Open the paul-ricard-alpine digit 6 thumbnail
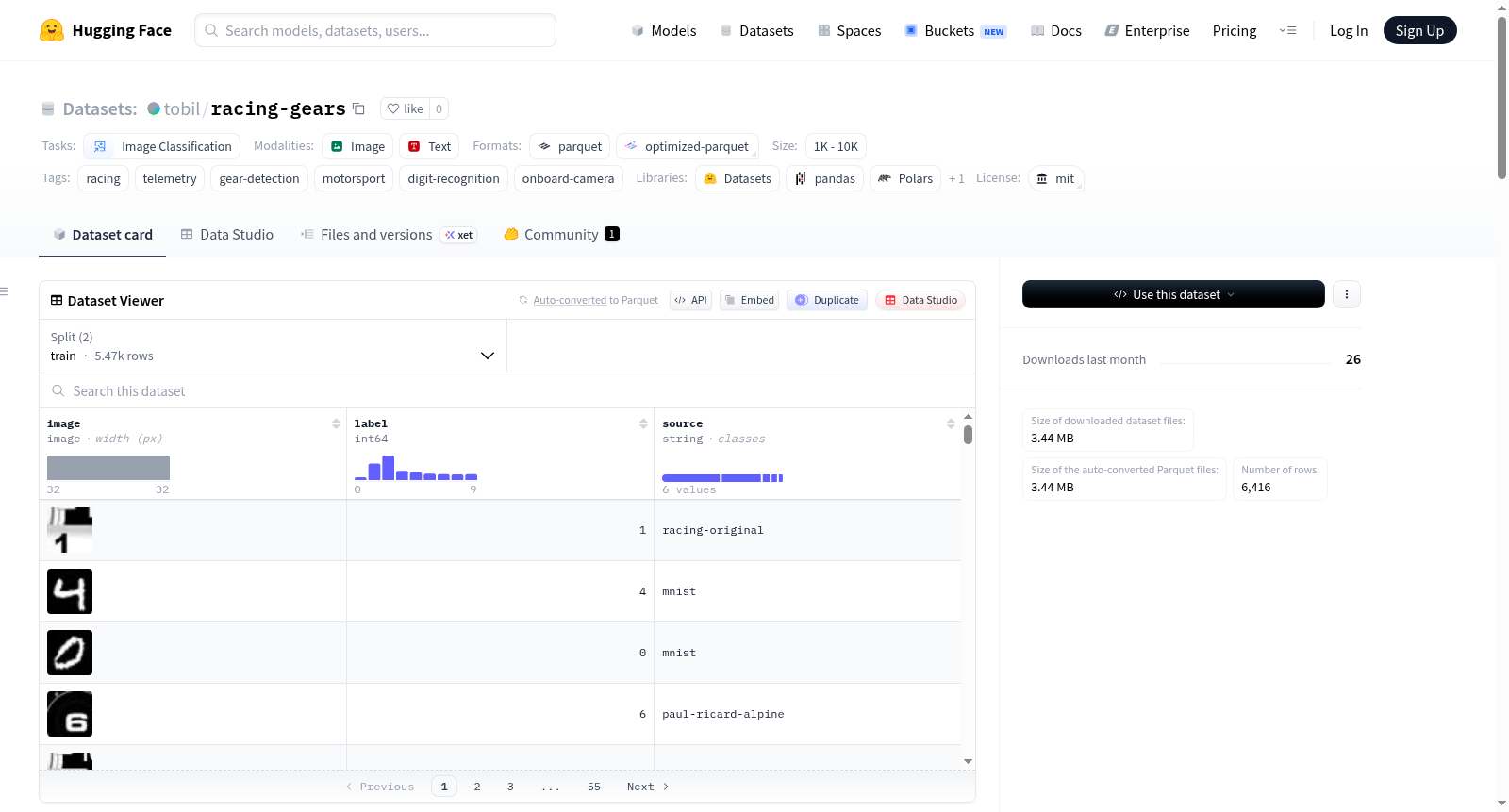 click(x=70, y=714)
